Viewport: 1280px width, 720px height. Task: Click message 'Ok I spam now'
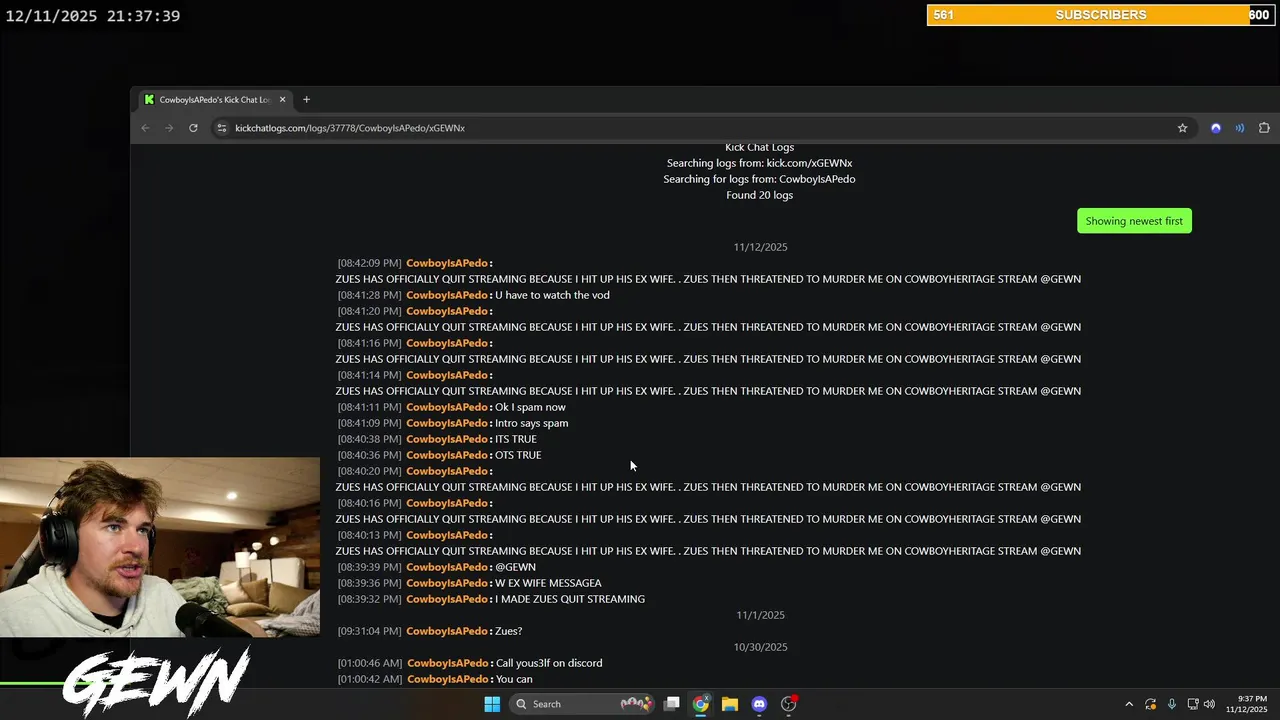[x=530, y=407]
